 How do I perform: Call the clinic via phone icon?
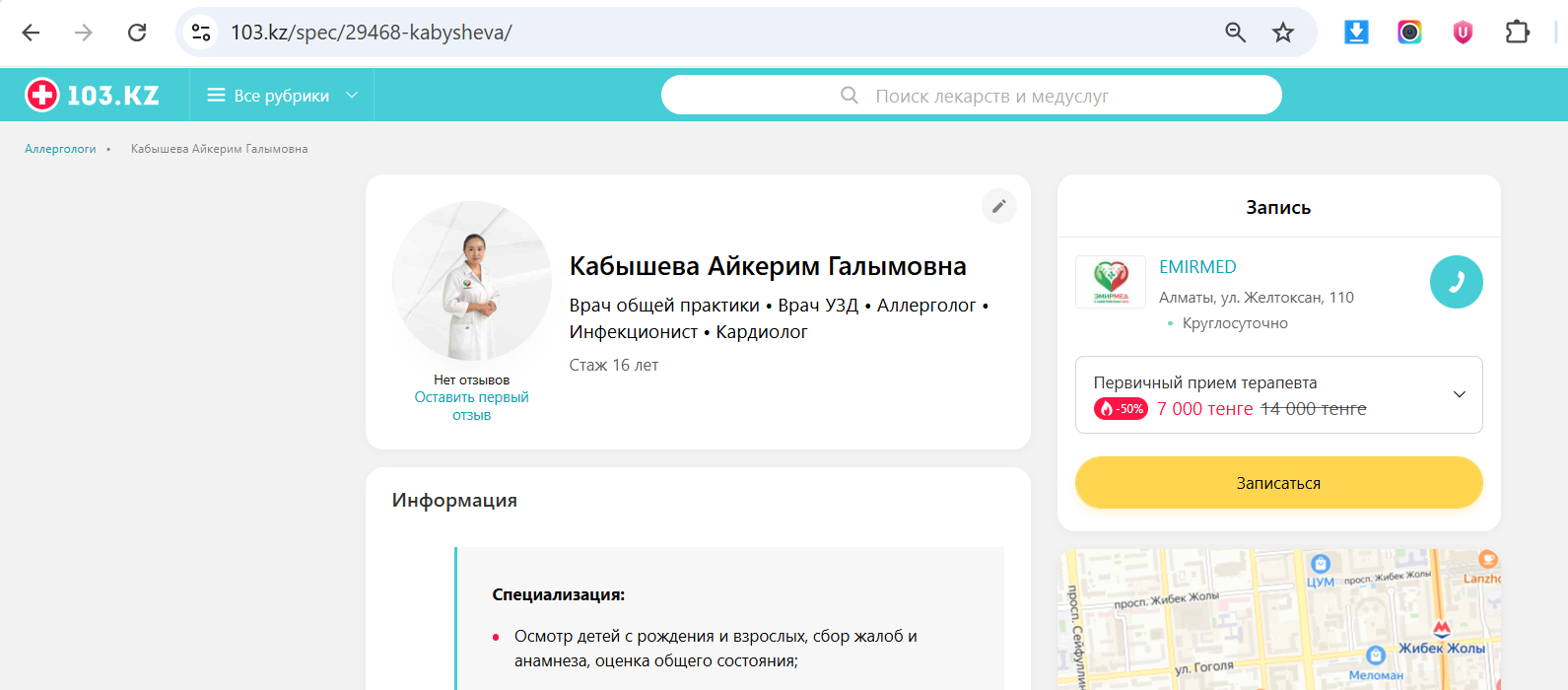[1456, 282]
